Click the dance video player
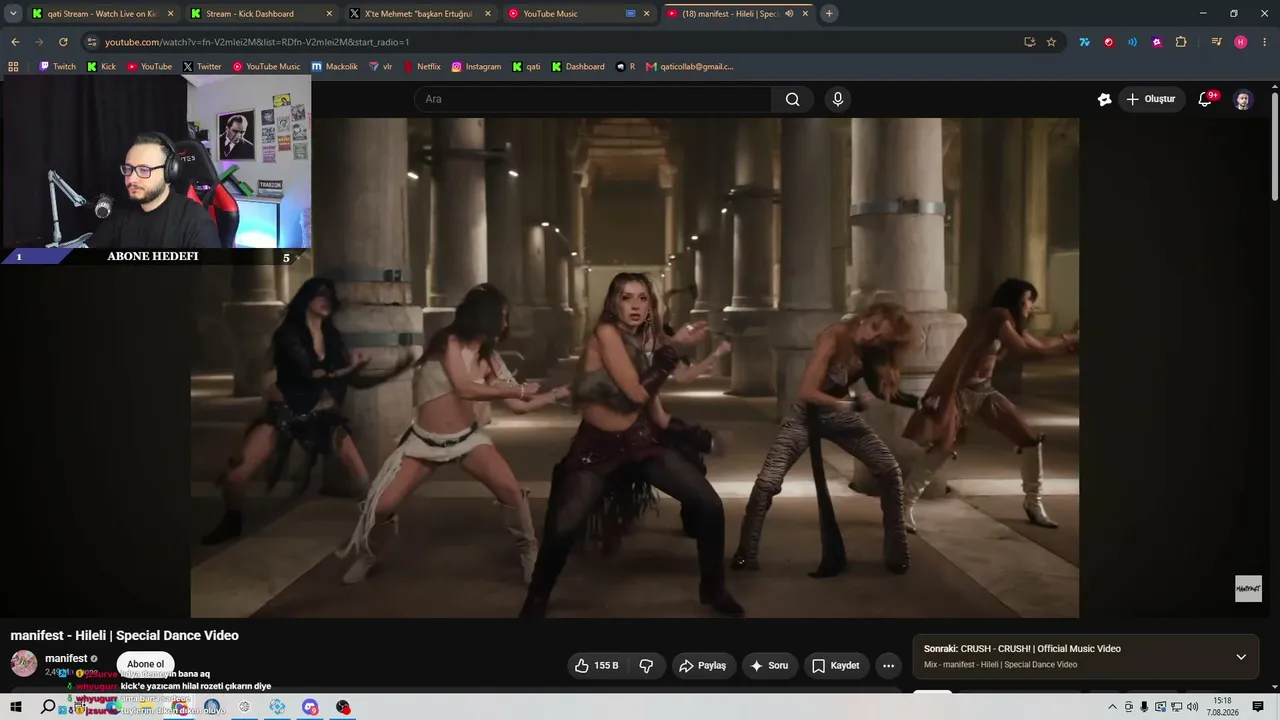The width and height of the screenshot is (1280, 720). click(635, 368)
